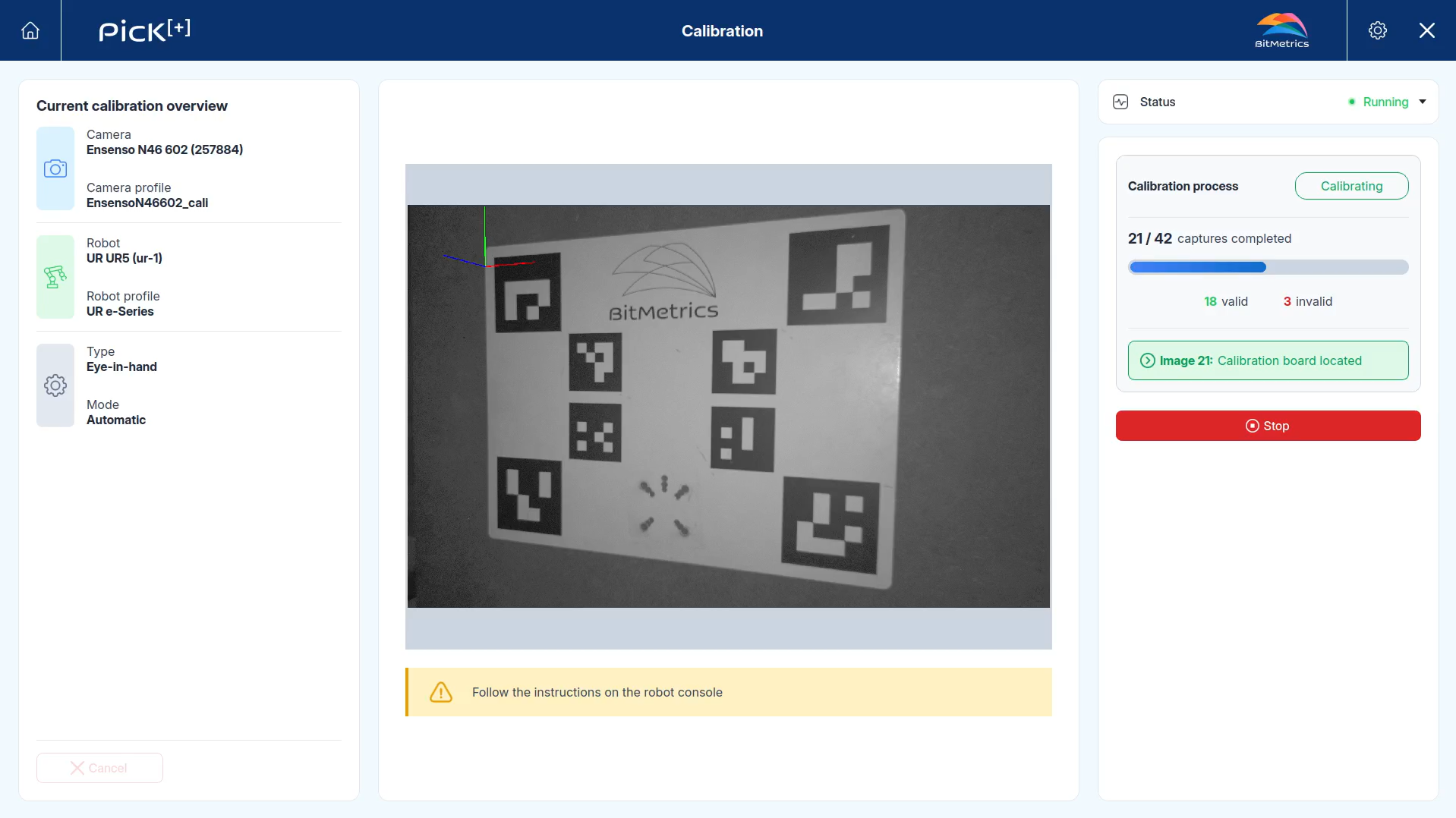Click the robot console instruction banner
1456x818 pixels.
click(729, 692)
